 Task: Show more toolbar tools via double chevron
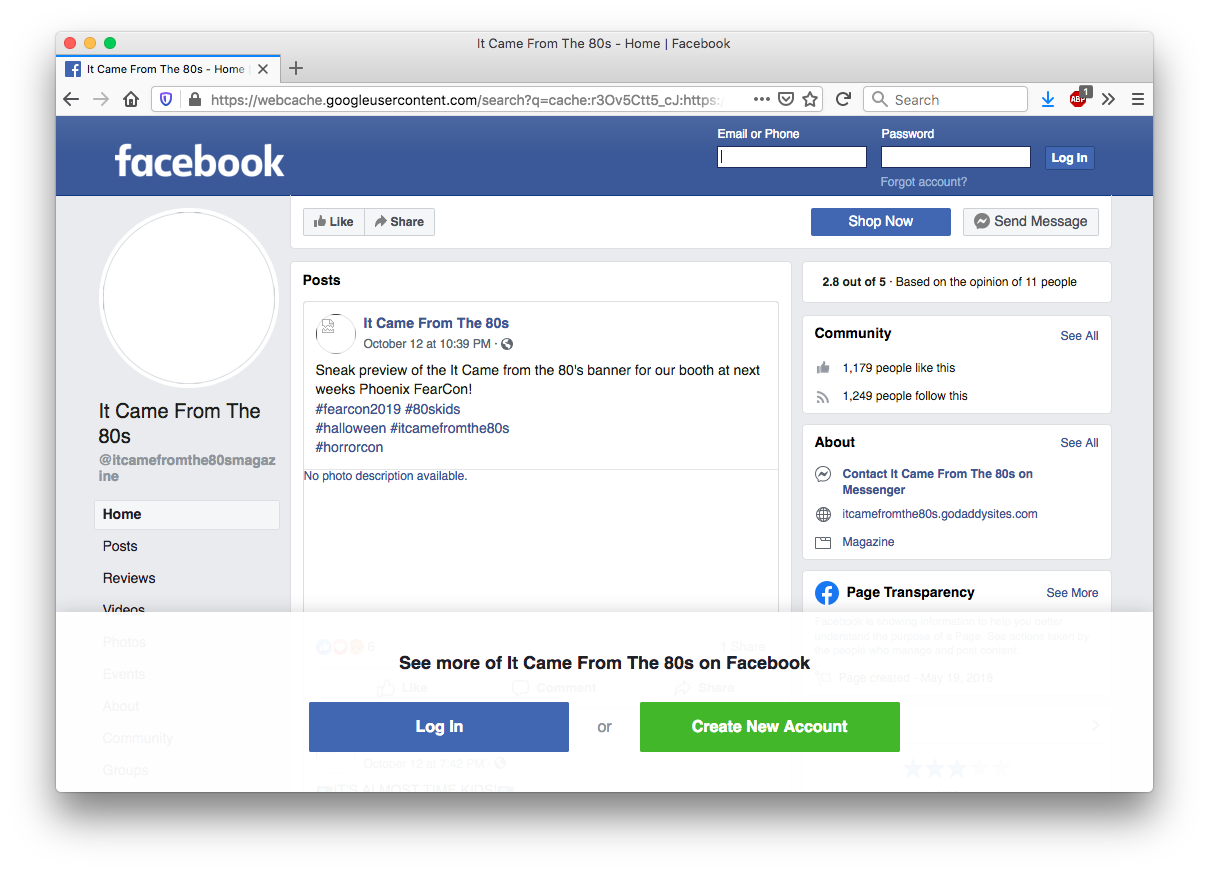click(1108, 99)
